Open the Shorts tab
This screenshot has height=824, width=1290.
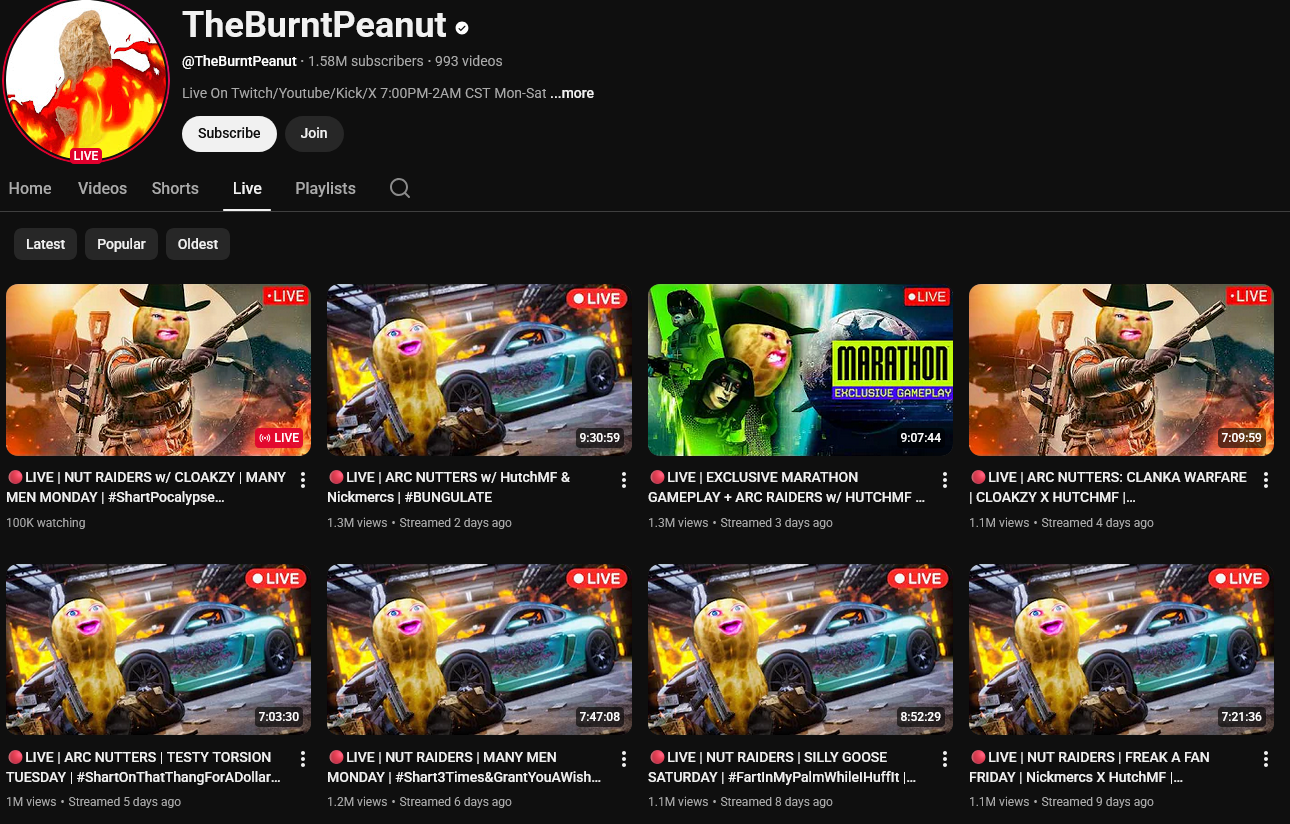coord(175,188)
